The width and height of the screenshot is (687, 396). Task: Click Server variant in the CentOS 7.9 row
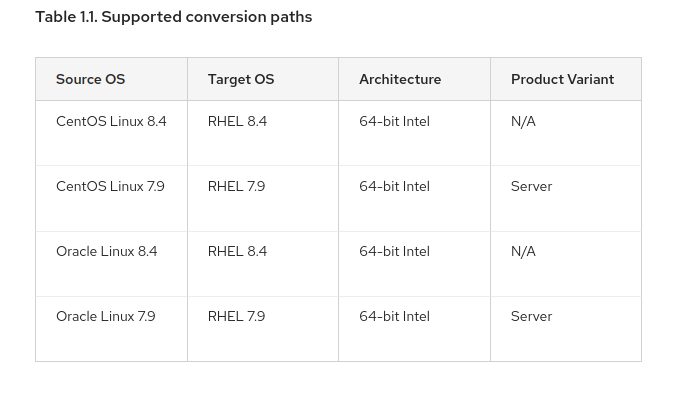pyautogui.click(x=531, y=186)
